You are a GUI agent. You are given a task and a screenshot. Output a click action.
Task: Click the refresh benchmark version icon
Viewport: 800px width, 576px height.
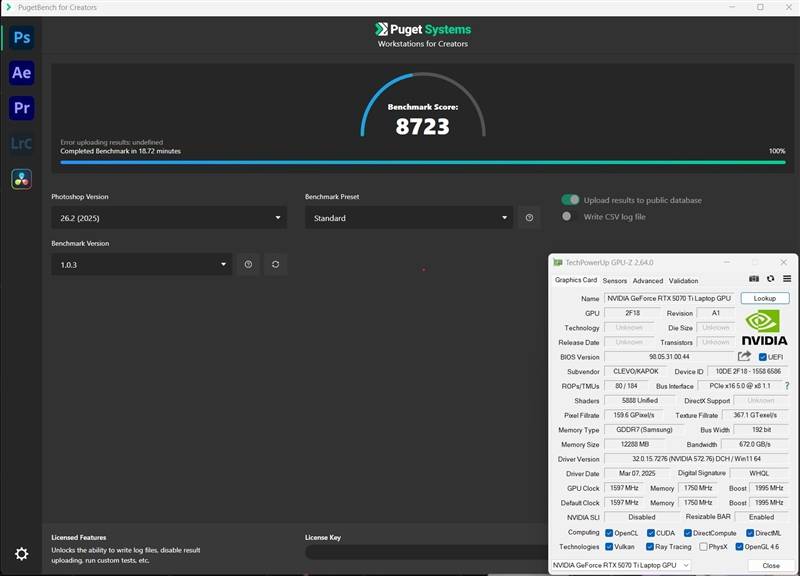[276, 264]
